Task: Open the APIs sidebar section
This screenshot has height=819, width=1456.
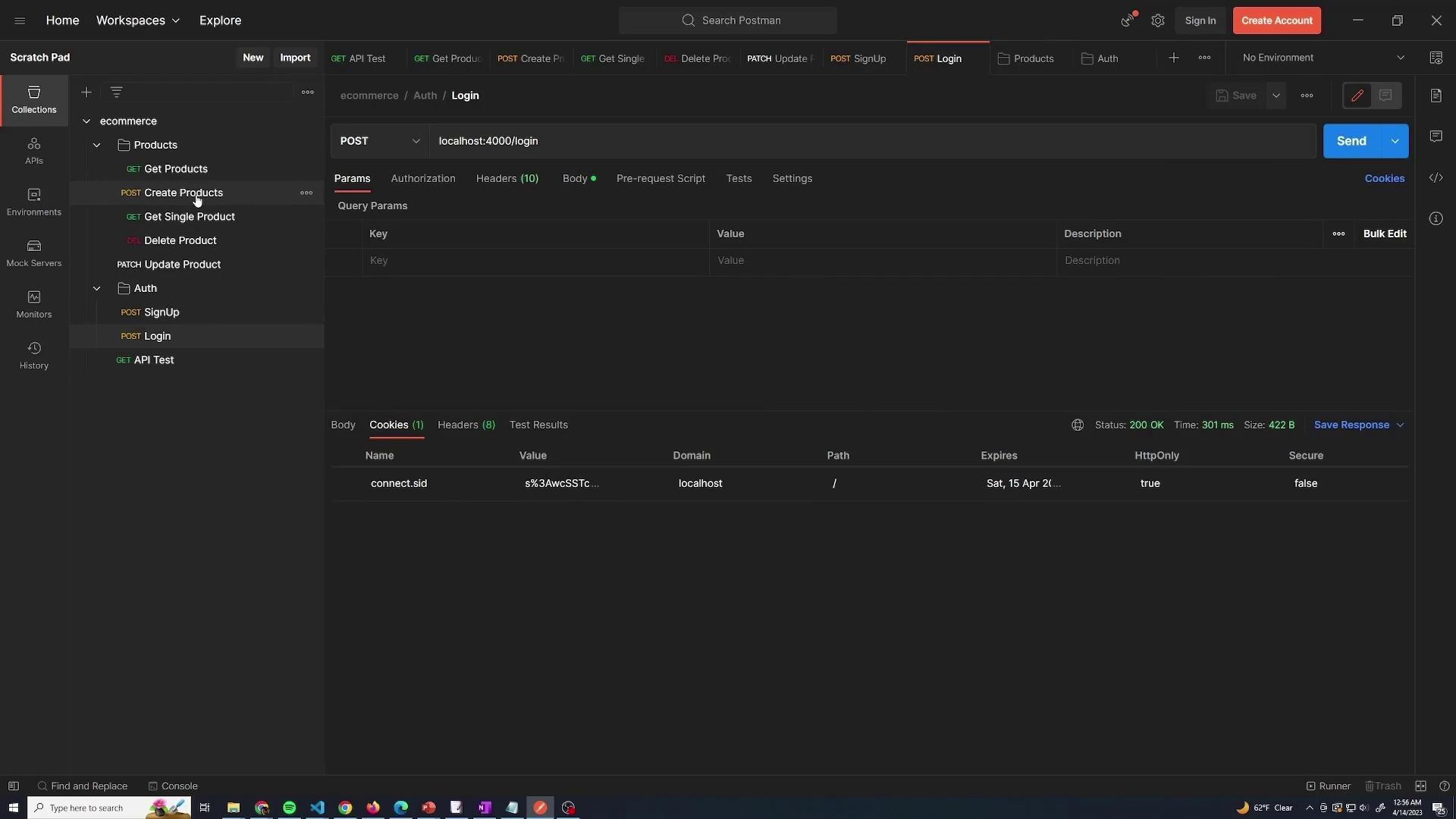Action: (x=33, y=150)
